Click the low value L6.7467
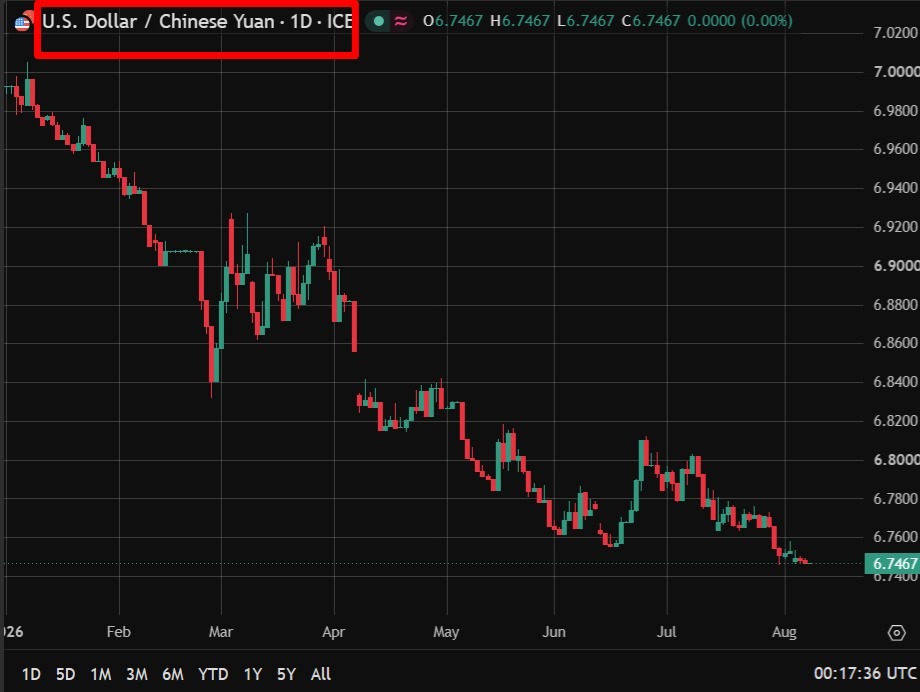Screen dimensions: 920x692 [585, 21]
